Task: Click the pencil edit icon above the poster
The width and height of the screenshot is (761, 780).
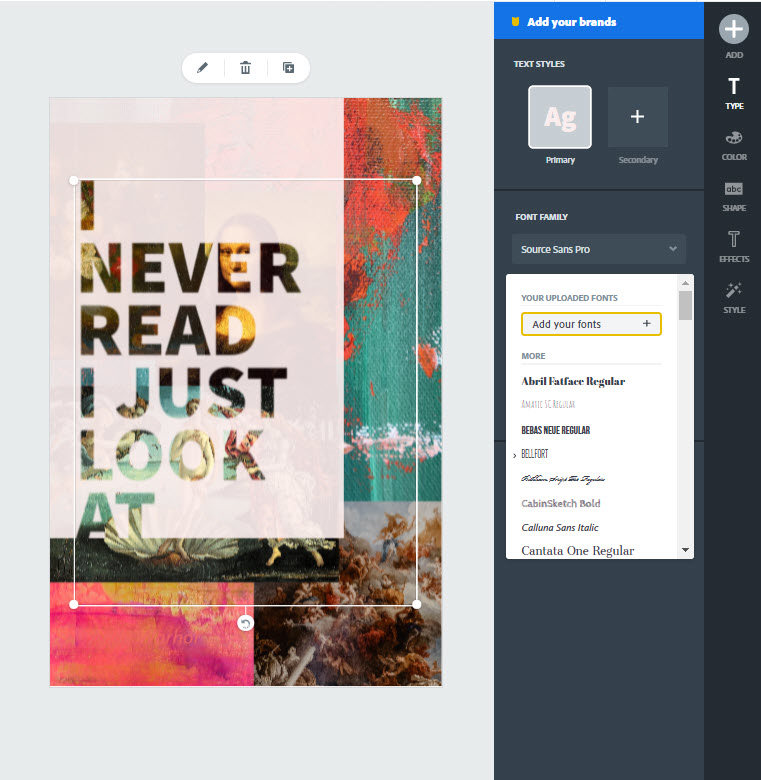Action: tap(202, 68)
